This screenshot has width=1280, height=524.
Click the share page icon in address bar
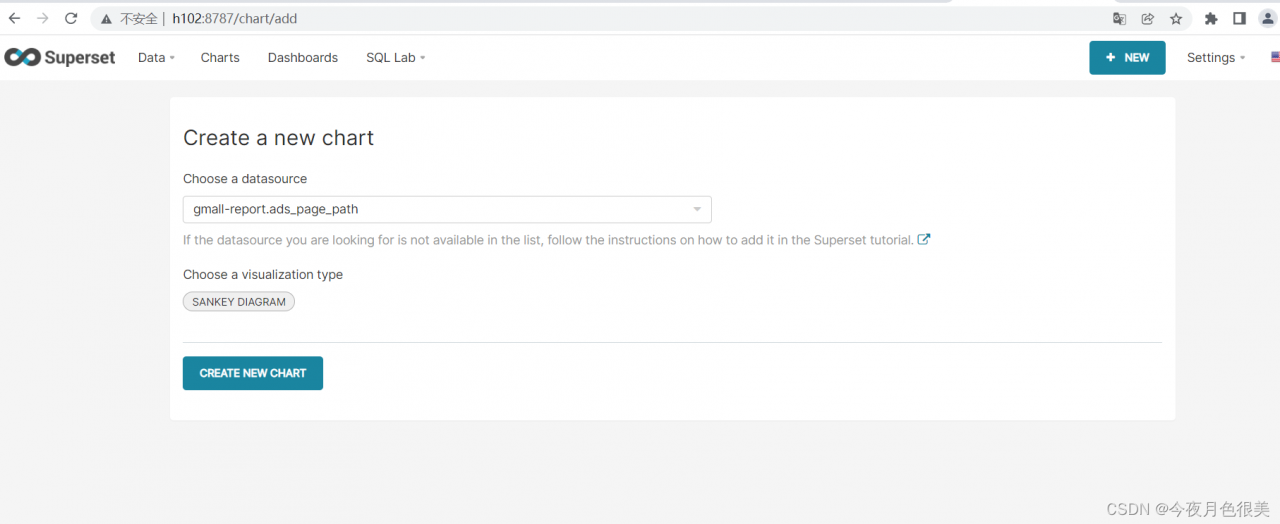[x=1148, y=18]
